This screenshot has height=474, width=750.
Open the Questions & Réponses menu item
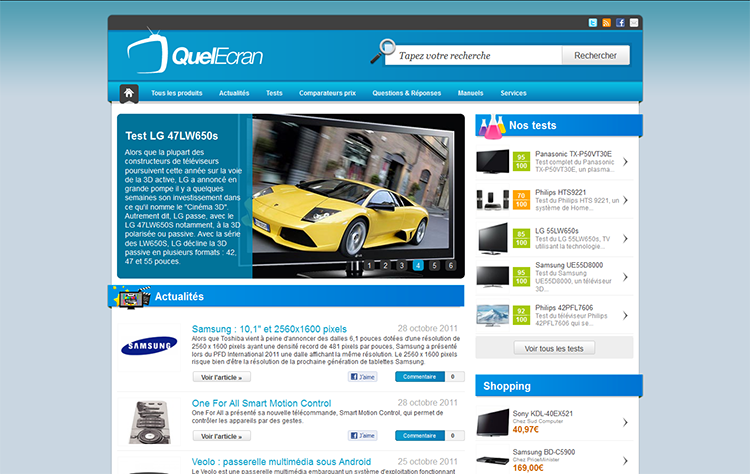coord(407,93)
